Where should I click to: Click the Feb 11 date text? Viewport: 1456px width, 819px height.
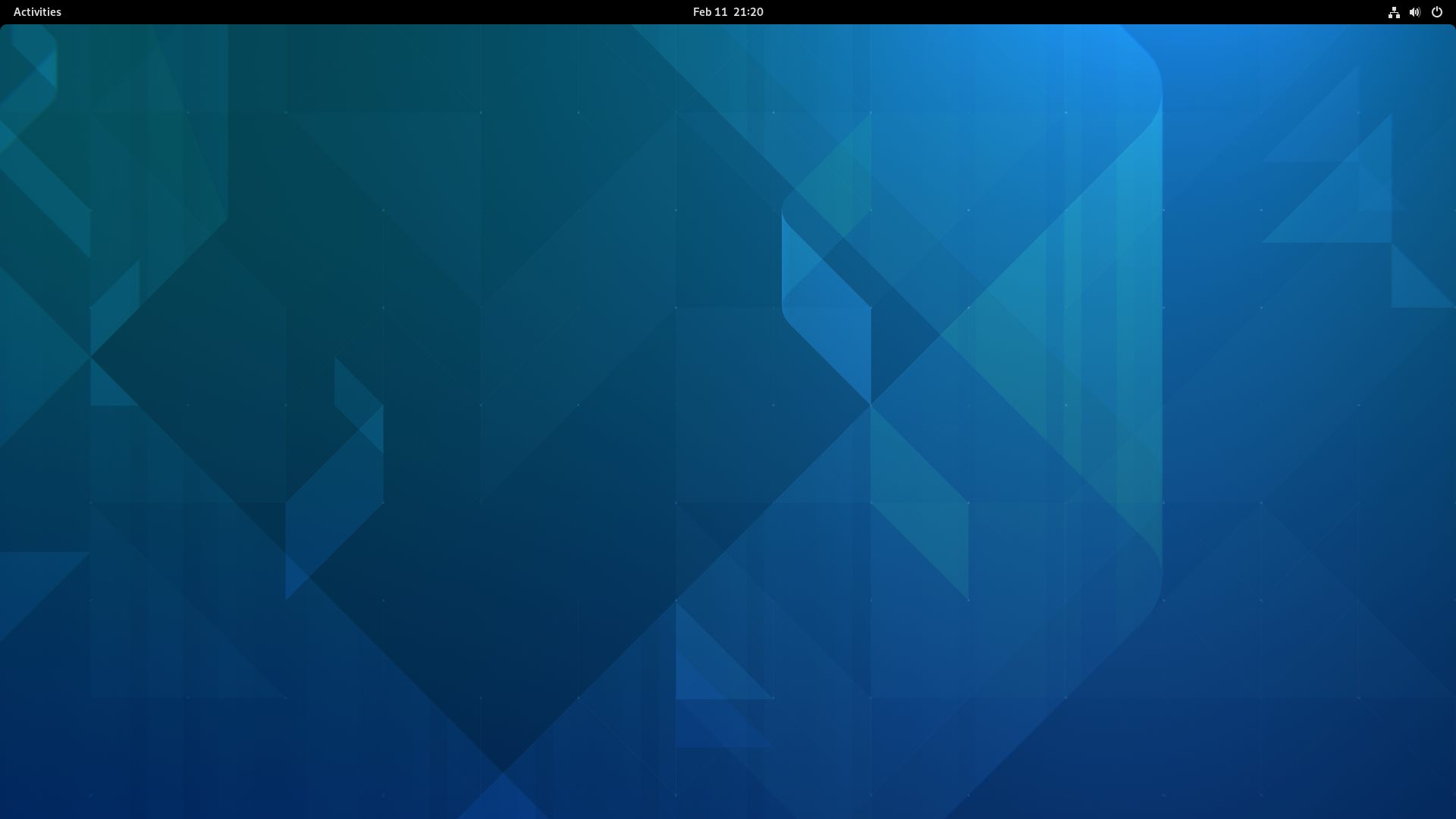pos(710,12)
